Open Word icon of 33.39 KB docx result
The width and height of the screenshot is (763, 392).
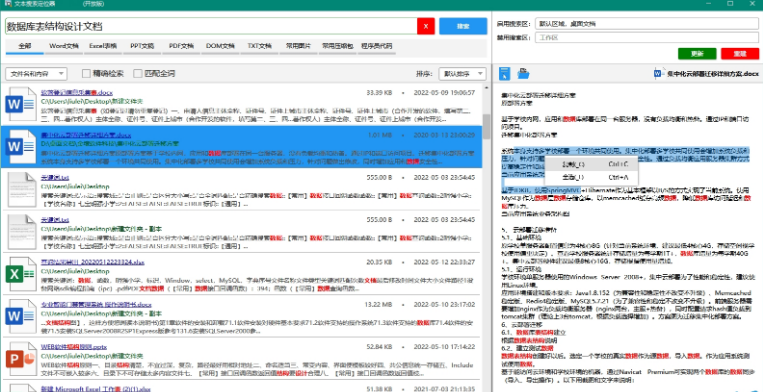(x=21, y=104)
